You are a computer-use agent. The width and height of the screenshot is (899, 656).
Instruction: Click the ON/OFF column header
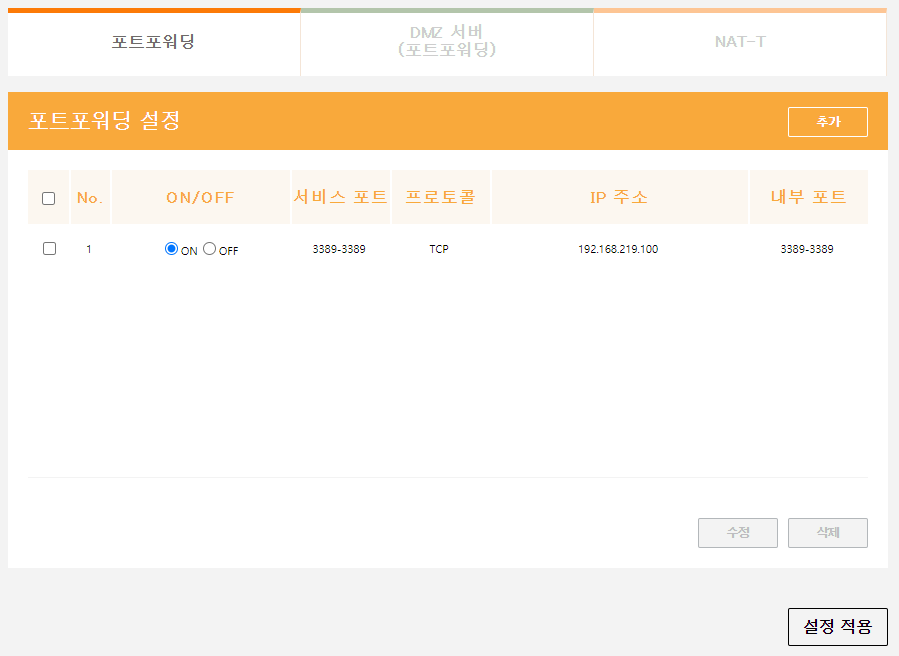[201, 197]
